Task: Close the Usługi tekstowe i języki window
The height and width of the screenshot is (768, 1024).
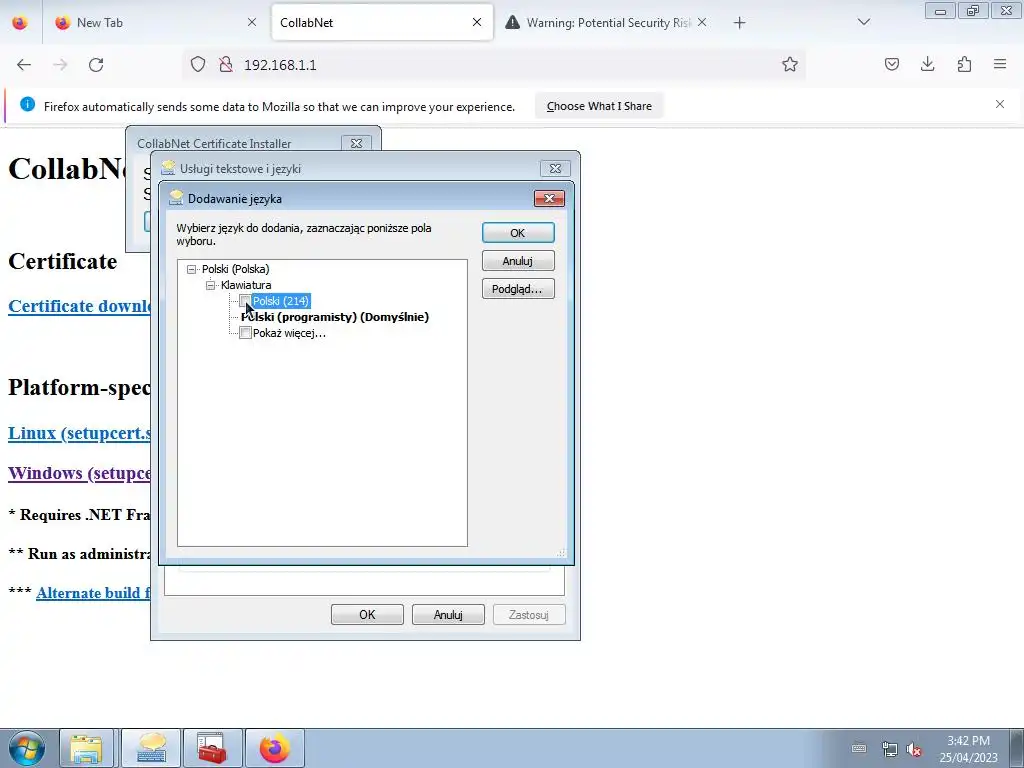Action: coord(555,168)
